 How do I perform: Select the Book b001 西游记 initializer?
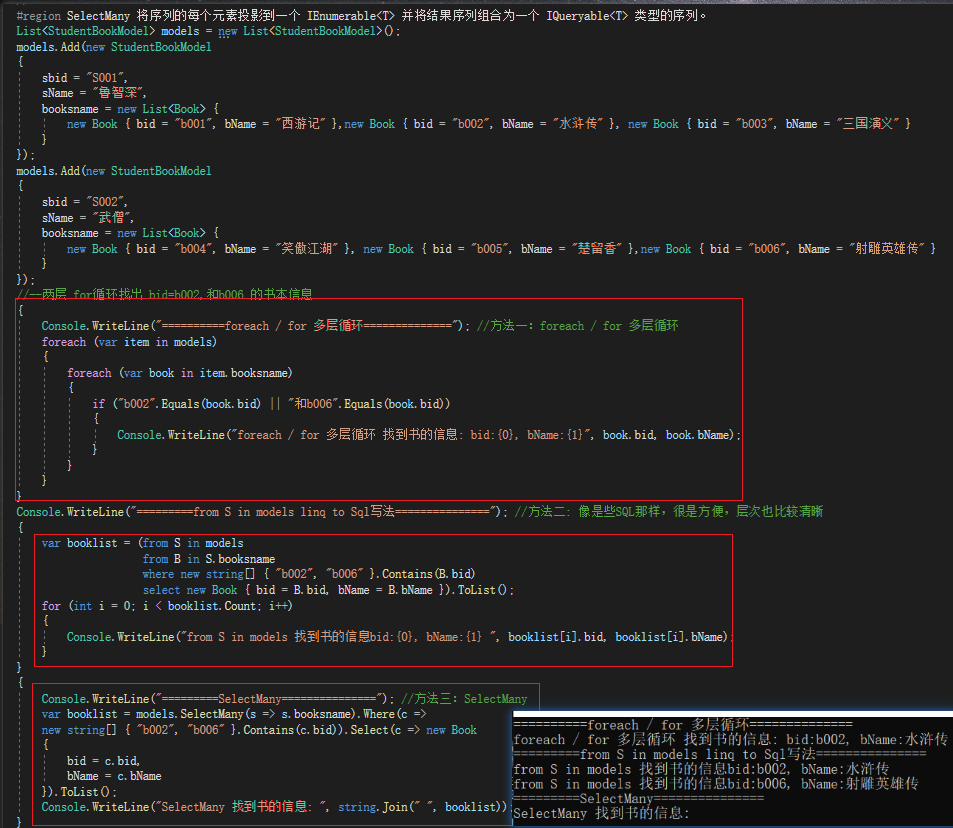[204, 124]
